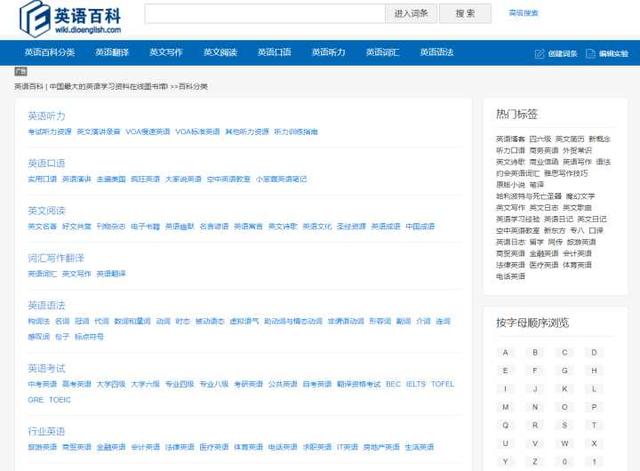Open the 房地产英语 link
The height and width of the screenshot is (471, 640).
point(381,447)
